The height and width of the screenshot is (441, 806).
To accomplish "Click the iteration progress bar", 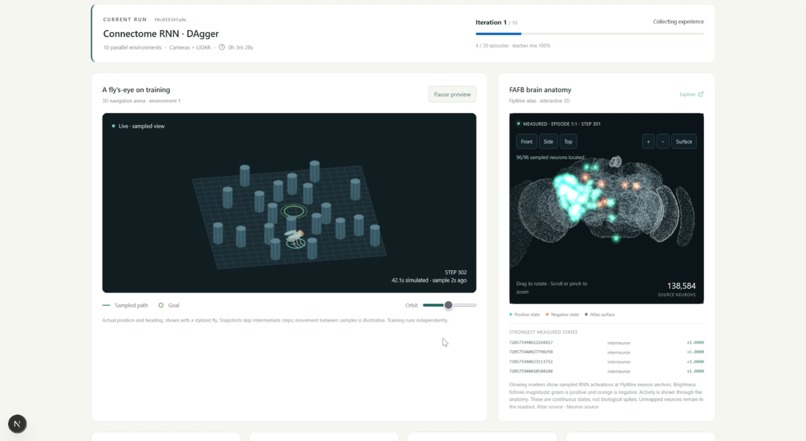I will tap(590, 33).
